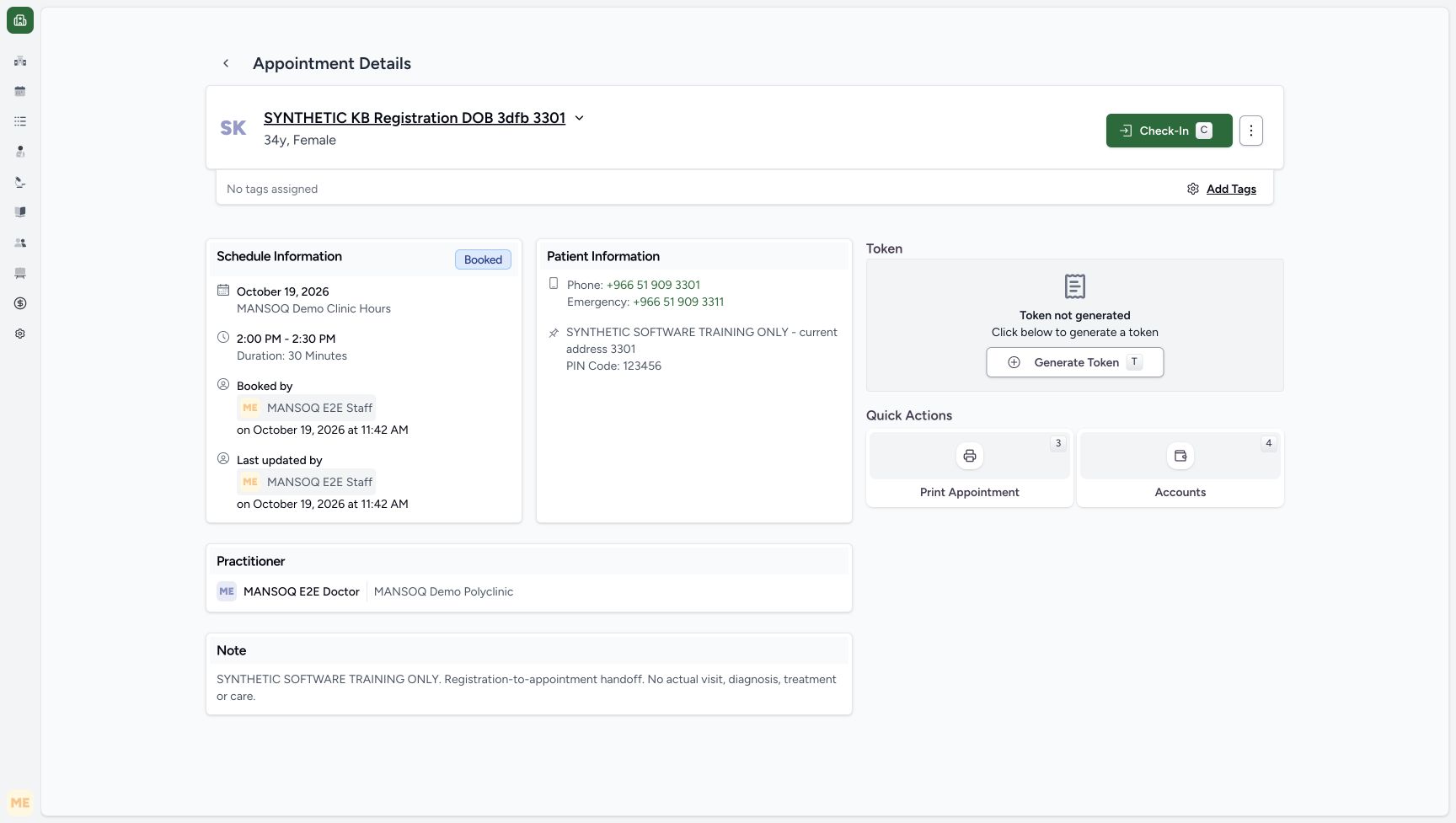This screenshot has height=823, width=1456.
Task: Click the October 19, 2026 schedule date
Action: 283,291
